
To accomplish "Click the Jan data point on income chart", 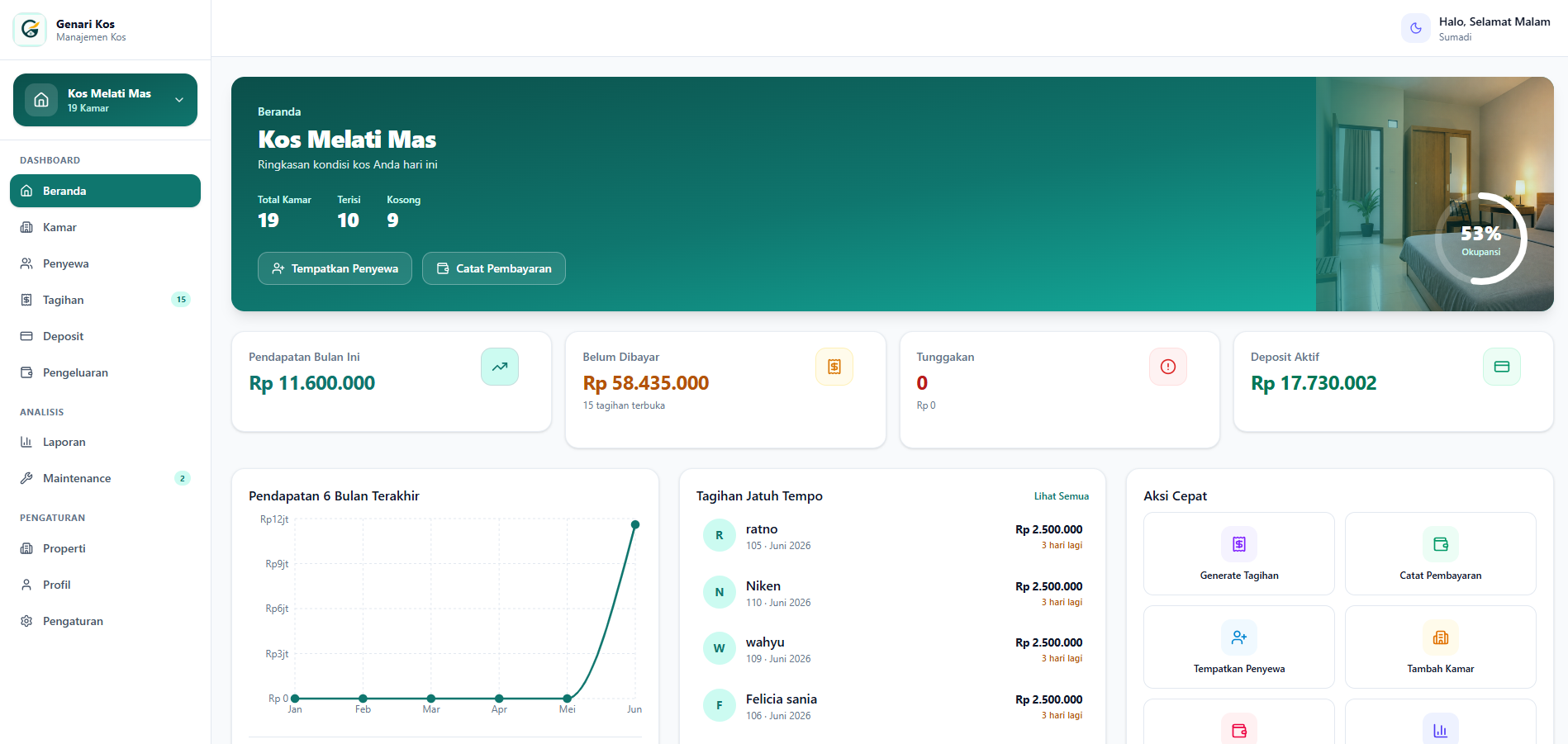I will 295,699.
